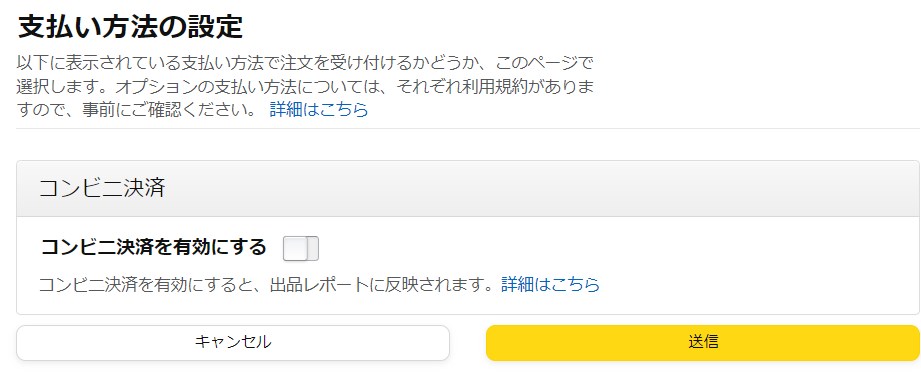This screenshot has height=388, width=921.
Task: Turn on convenience store payment switch
Action: pos(301,248)
